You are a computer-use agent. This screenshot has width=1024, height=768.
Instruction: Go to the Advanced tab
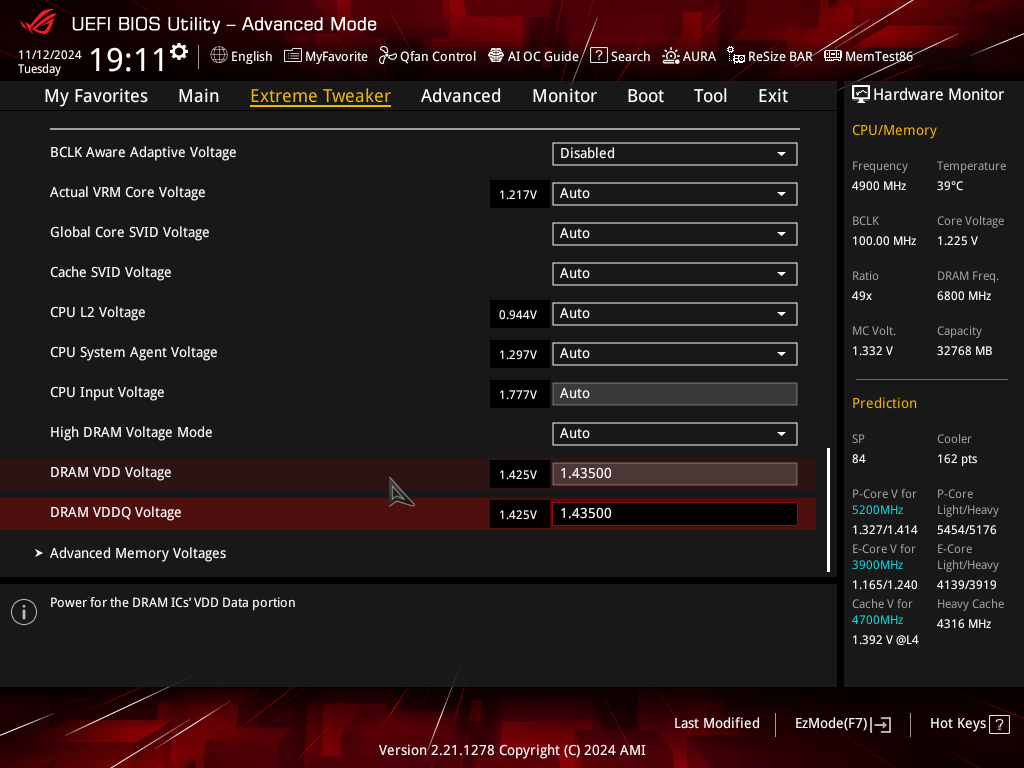pyautogui.click(x=461, y=96)
